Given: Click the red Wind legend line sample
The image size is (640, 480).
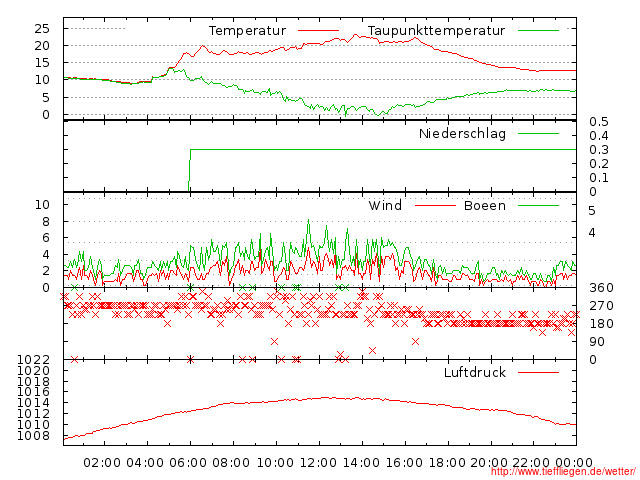Looking at the screenshot, I should coord(435,205).
